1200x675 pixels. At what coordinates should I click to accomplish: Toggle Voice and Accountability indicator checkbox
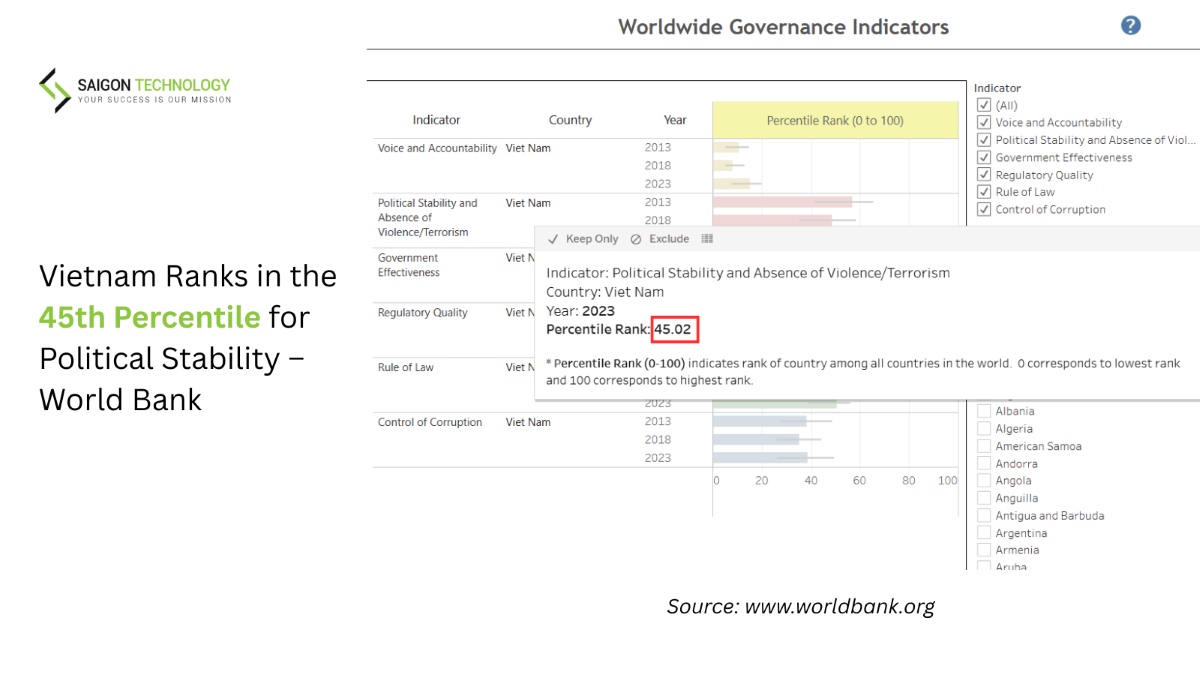(x=983, y=122)
